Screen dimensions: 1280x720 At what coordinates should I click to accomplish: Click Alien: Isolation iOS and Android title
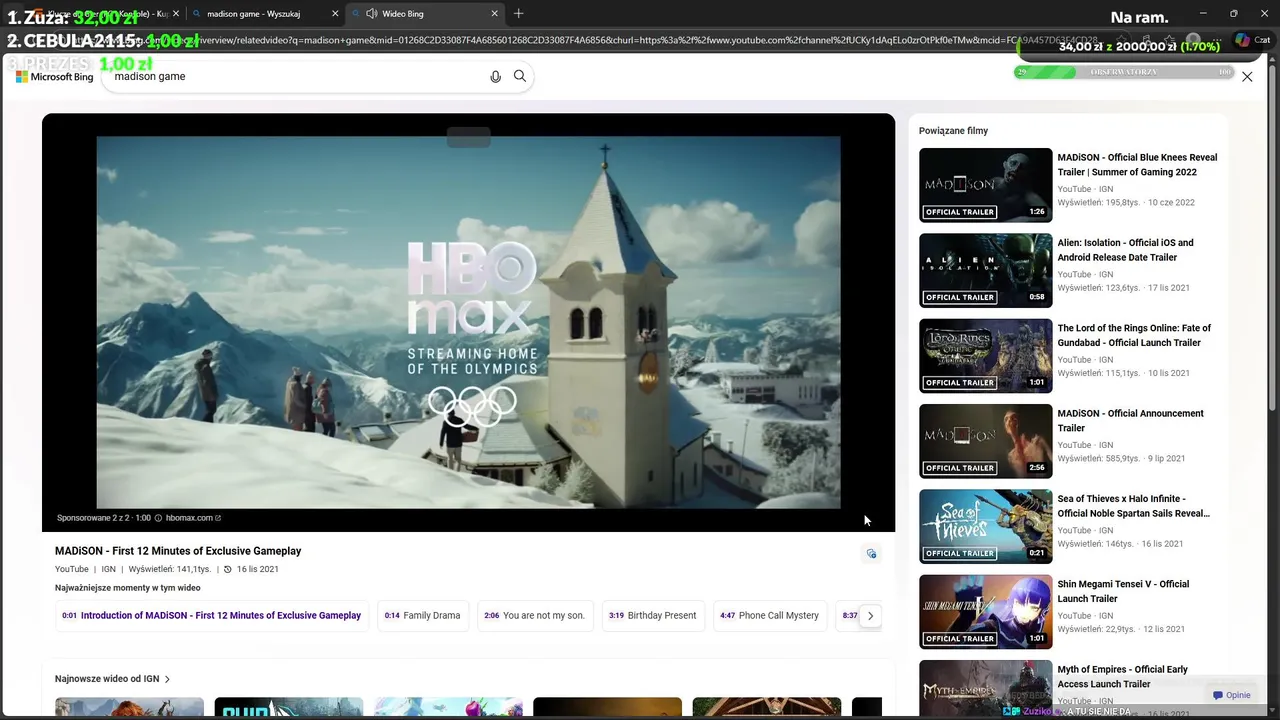click(x=1126, y=250)
